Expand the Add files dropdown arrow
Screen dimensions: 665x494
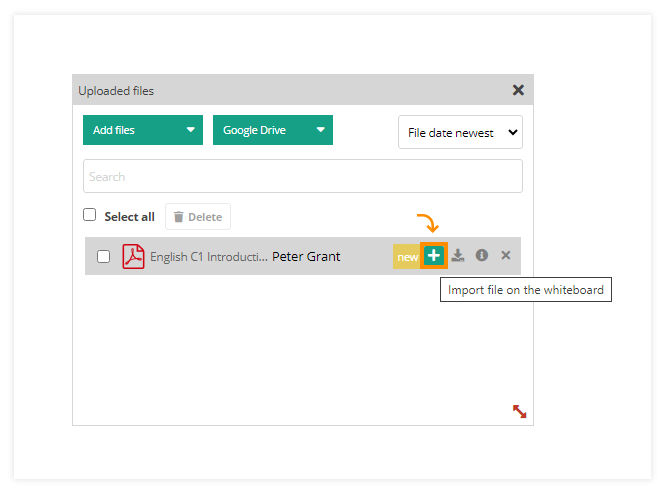190,130
